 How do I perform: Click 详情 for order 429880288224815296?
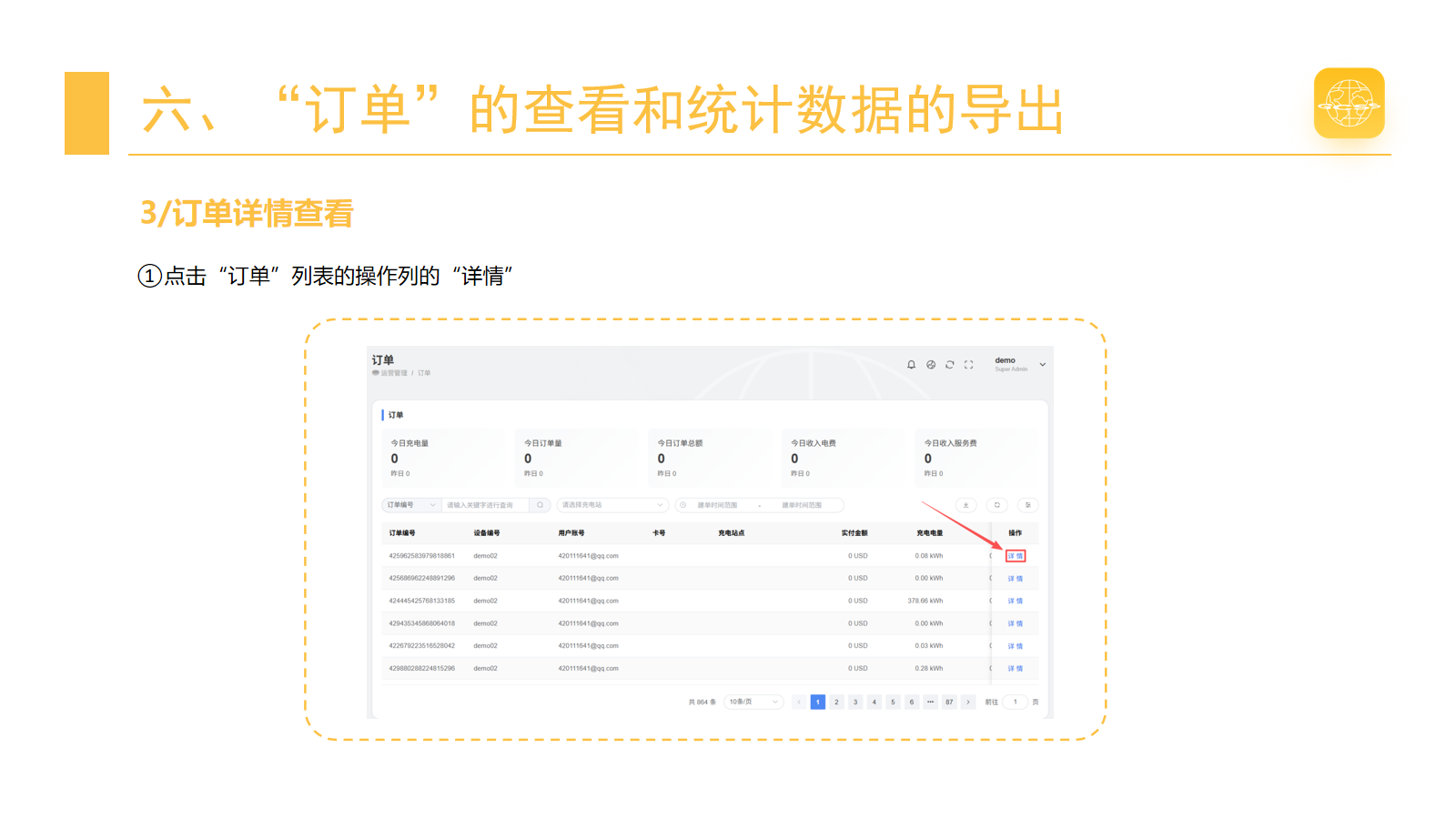(x=1016, y=669)
